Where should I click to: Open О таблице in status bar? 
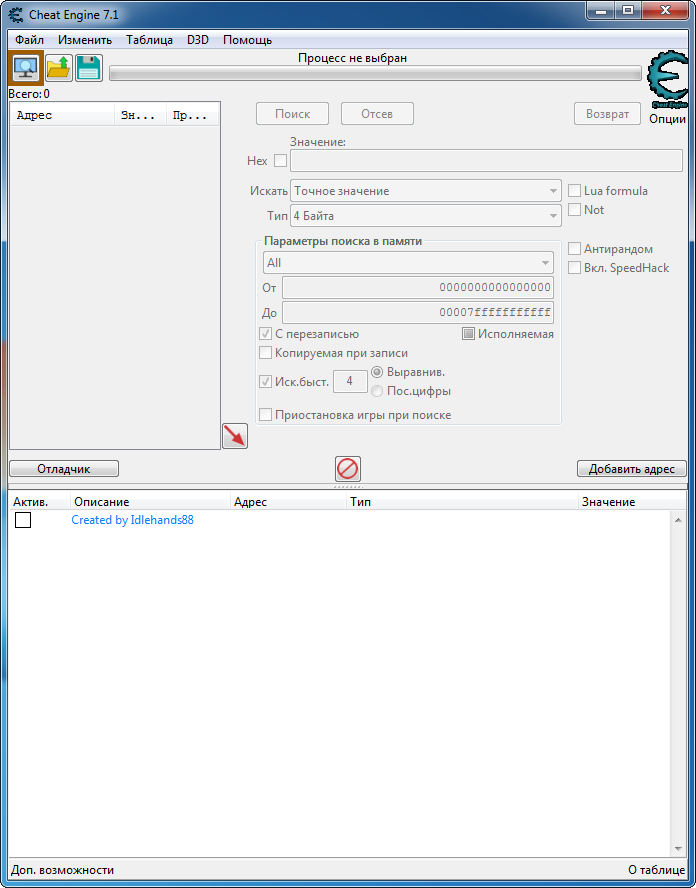pyautogui.click(x=657, y=870)
